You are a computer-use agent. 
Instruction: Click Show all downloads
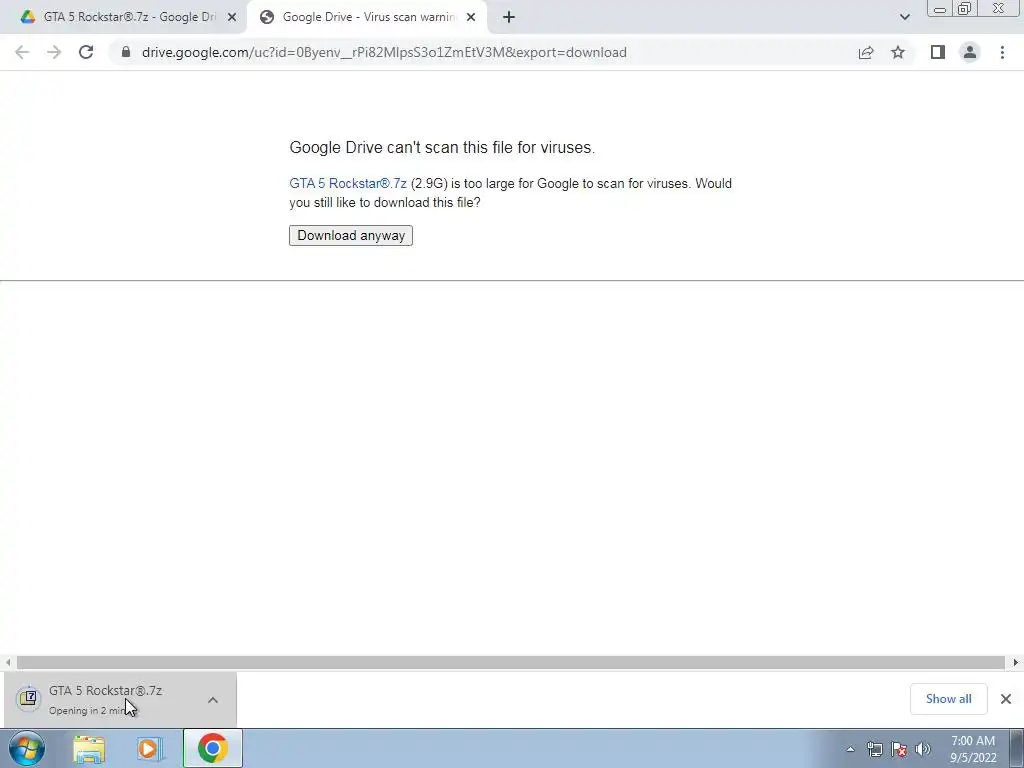[x=948, y=699]
